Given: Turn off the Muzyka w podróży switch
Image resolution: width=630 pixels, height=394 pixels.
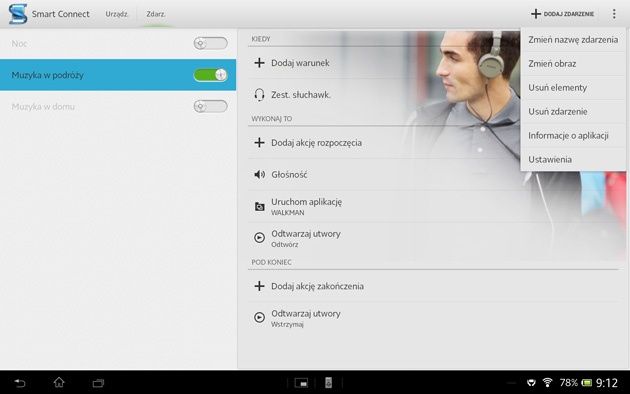Looking at the screenshot, I should (x=211, y=75).
